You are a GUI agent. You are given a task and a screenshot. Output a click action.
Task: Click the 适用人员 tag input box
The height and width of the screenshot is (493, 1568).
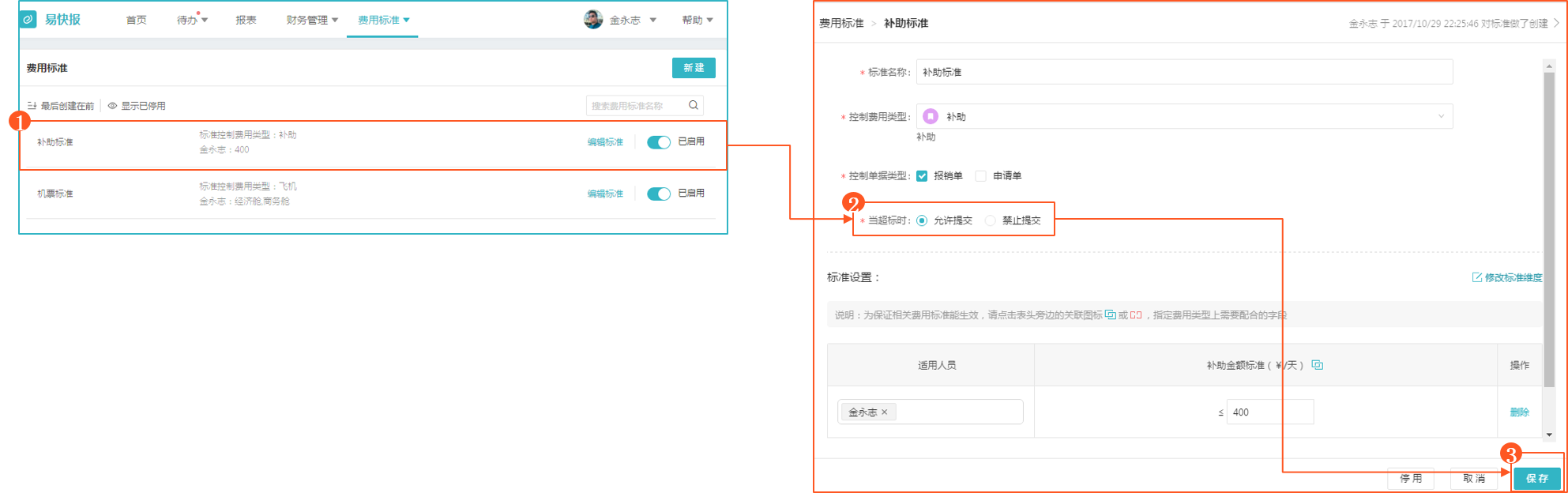pyautogui.click(x=930, y=412)
